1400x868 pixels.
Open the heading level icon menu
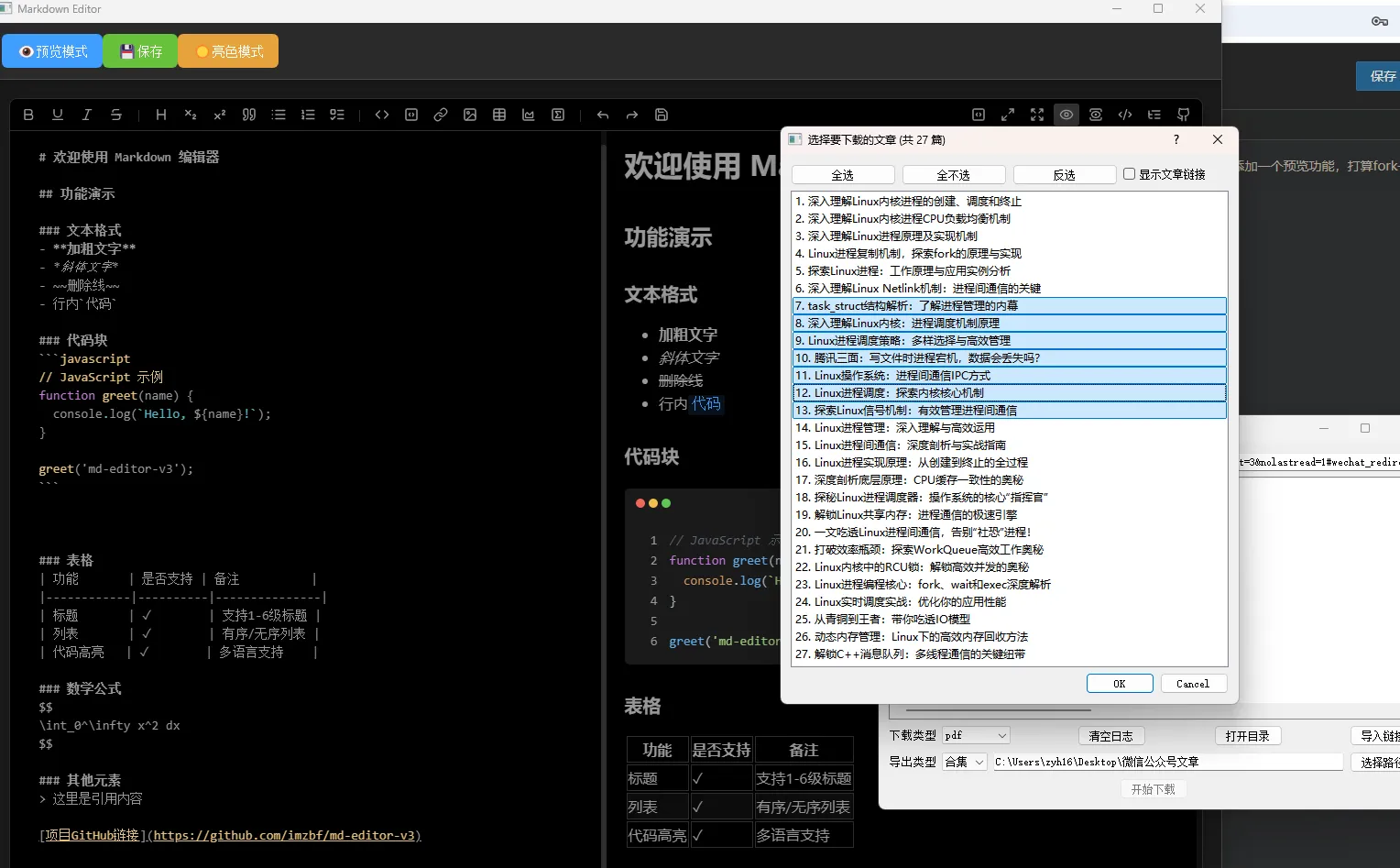pyautogui.click(x=161, y=115)
